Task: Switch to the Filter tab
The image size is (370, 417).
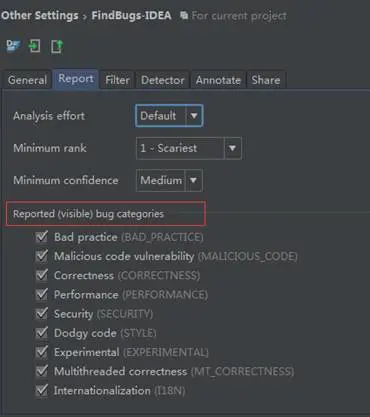Action: point(117,80)
